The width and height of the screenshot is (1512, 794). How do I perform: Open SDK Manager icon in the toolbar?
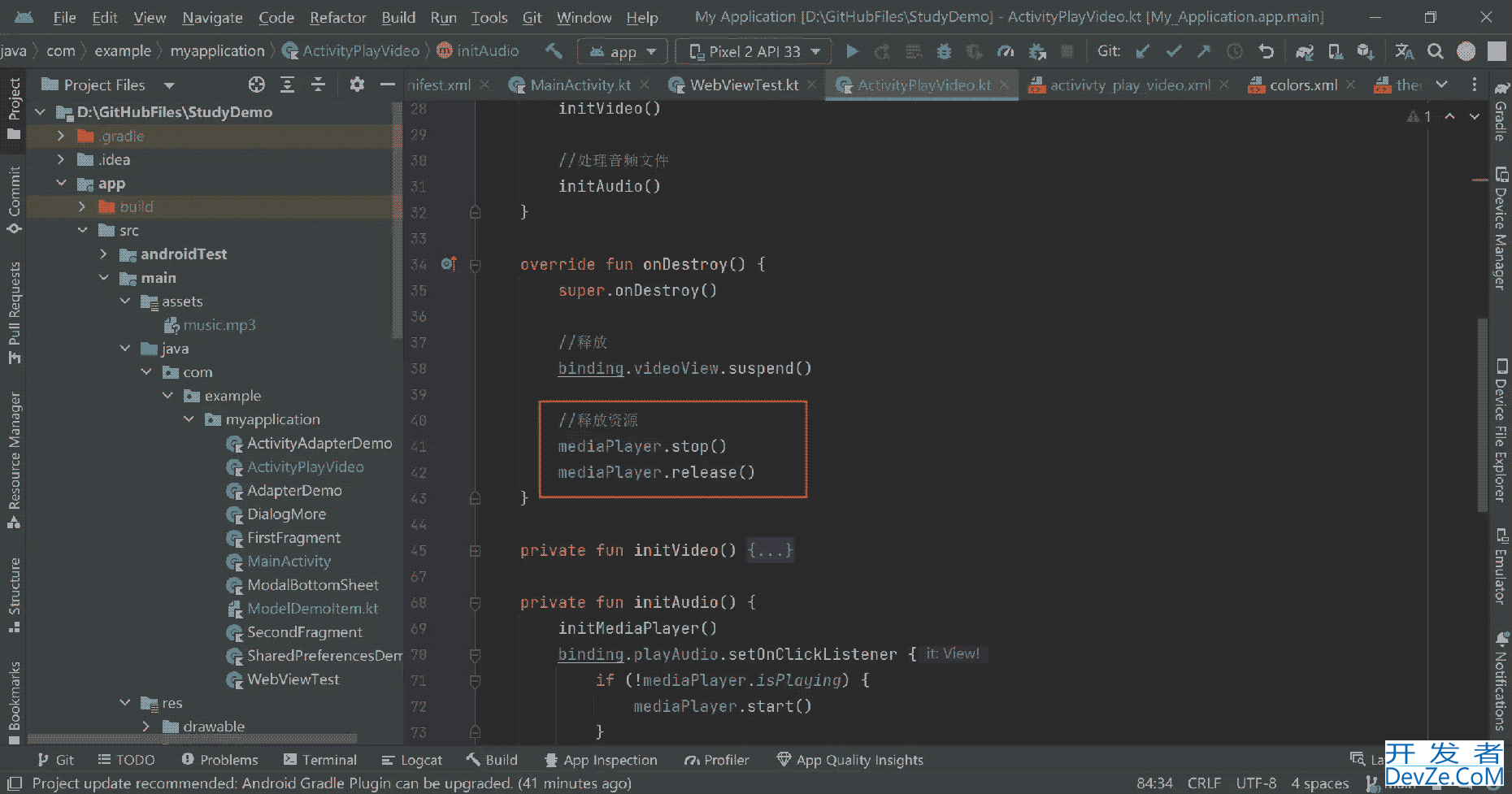point(1366,51)
